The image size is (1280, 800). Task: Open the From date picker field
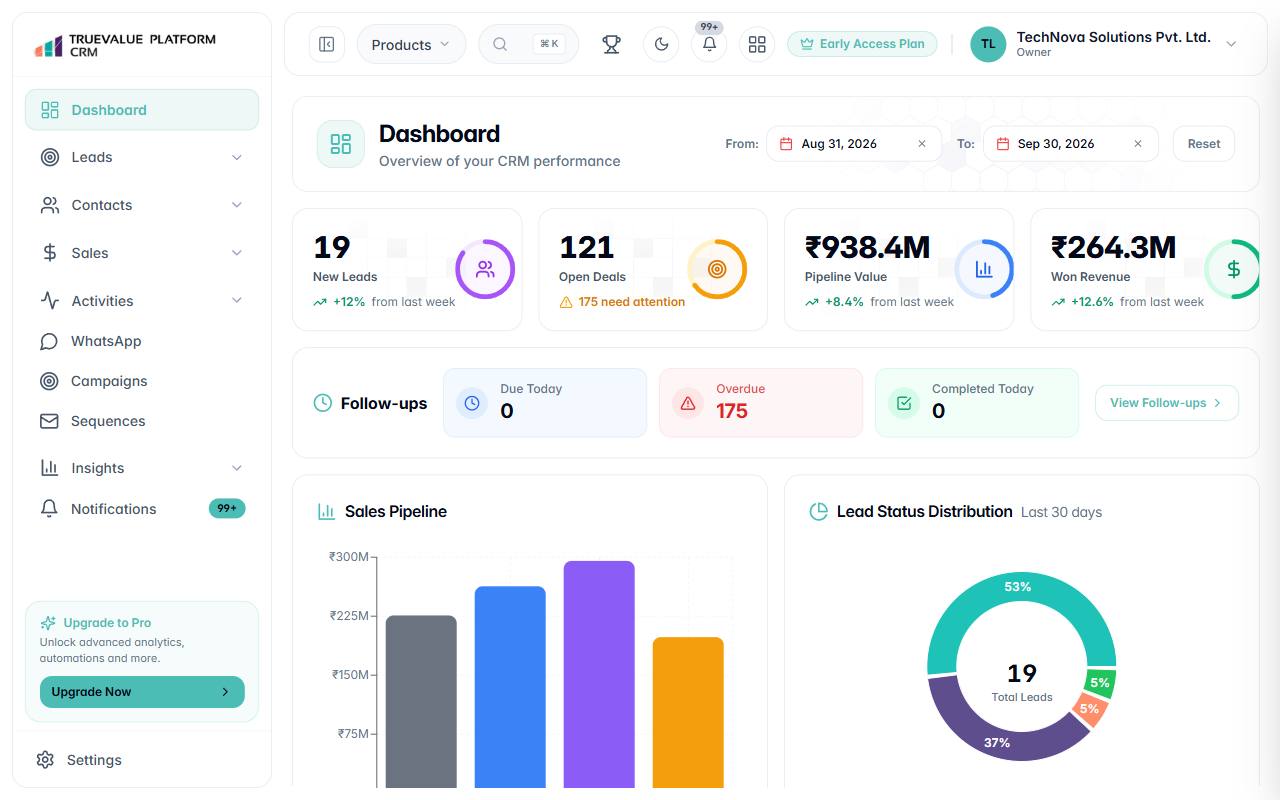coord(854,144)
